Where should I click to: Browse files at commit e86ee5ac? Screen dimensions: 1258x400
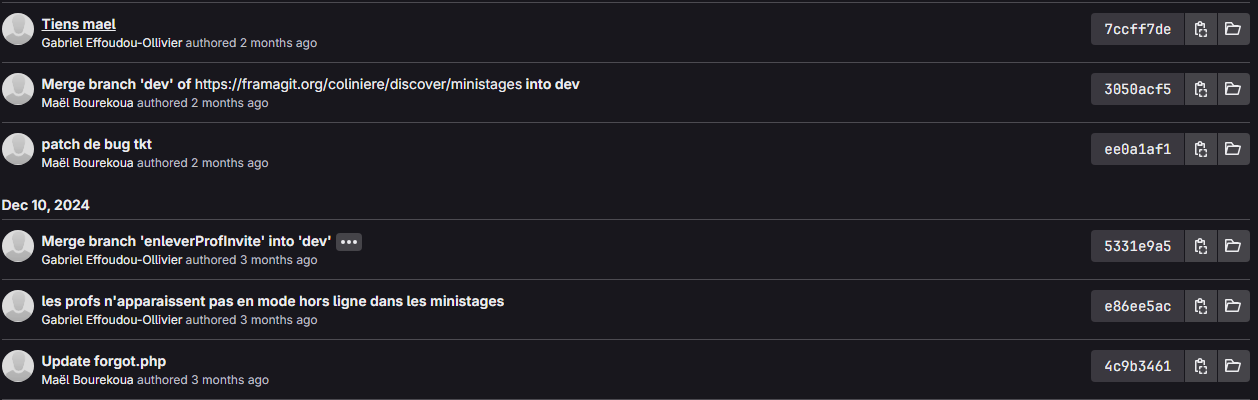1232,305
